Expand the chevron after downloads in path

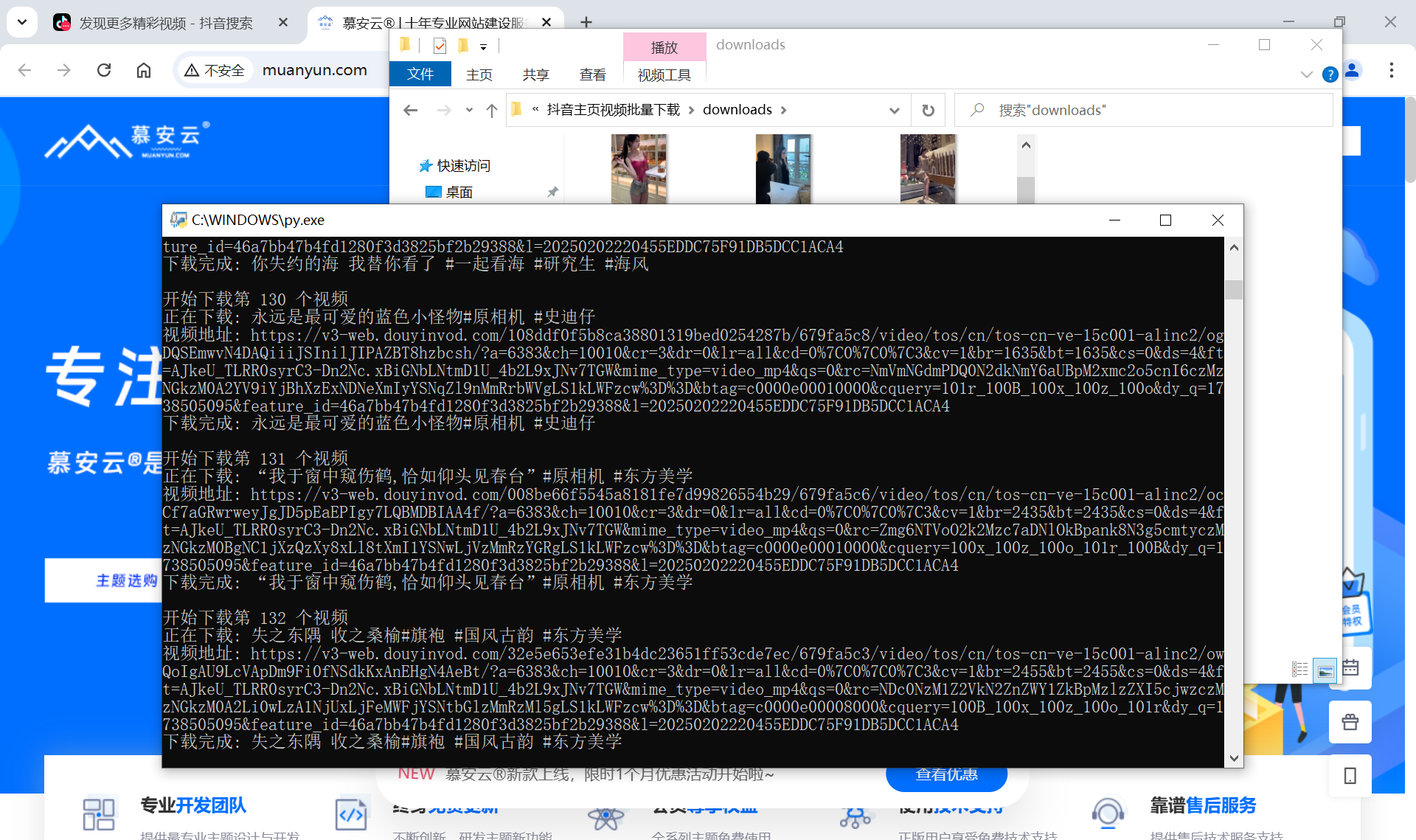point(783,110)
